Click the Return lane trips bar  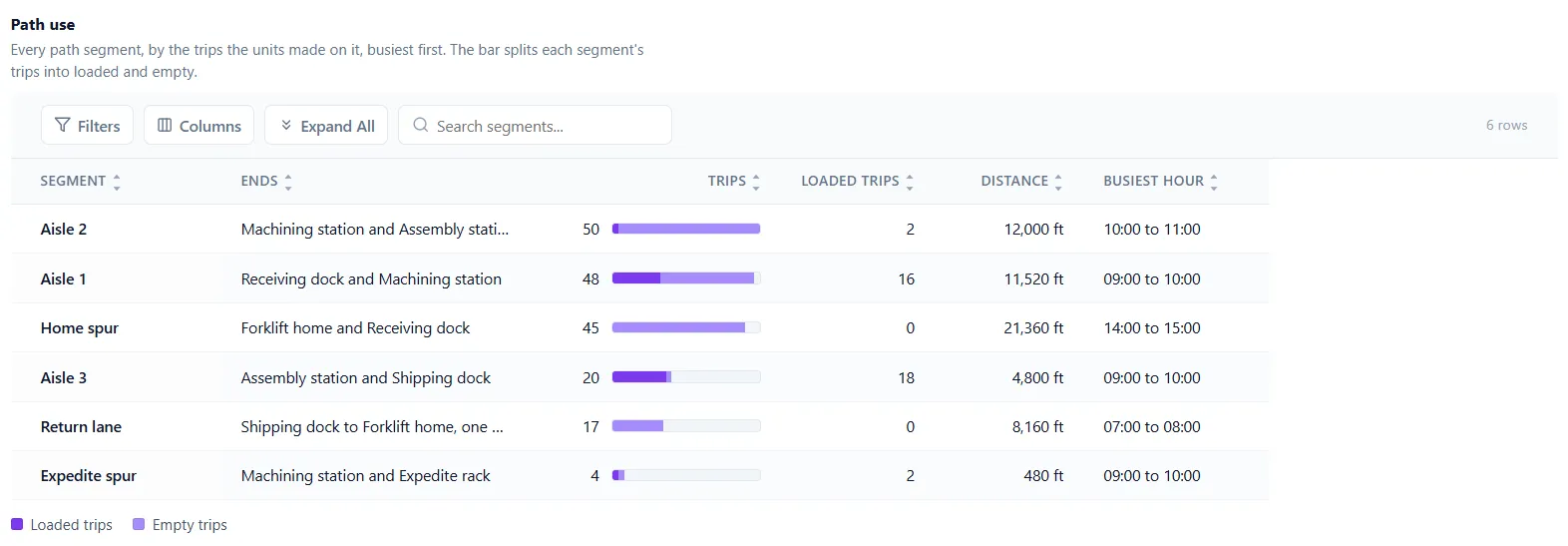(686, 426)
